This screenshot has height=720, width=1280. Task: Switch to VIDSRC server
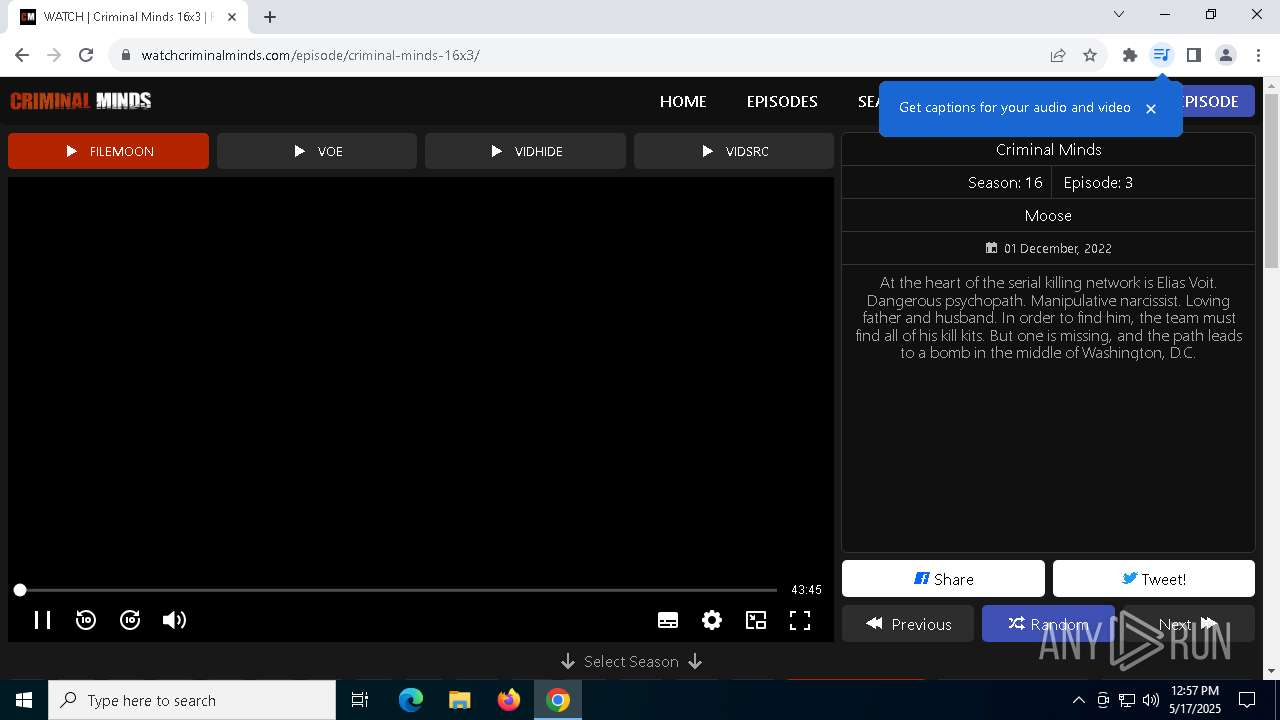coord(734,151)
